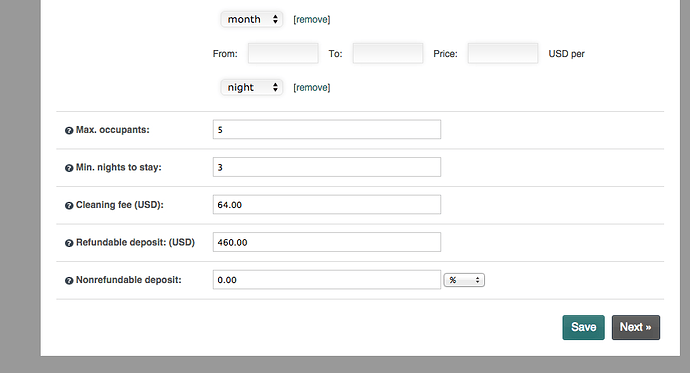Focus the To date field

coord(388,53)
